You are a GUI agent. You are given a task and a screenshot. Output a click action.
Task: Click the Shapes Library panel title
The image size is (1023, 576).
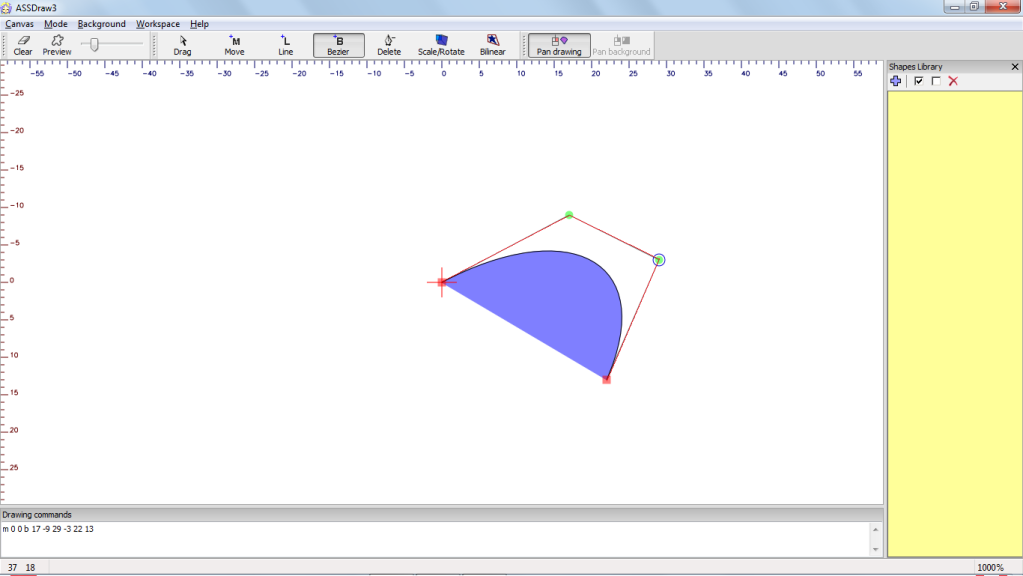915,67
